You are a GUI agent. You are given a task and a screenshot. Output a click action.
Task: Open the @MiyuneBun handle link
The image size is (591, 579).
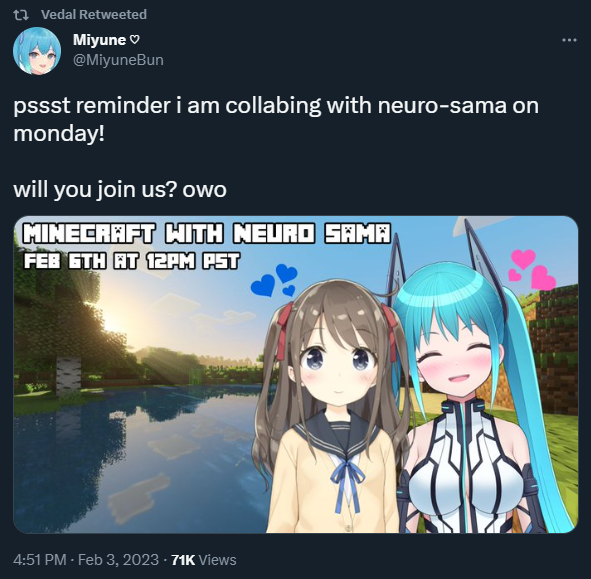tap(118, 60)
